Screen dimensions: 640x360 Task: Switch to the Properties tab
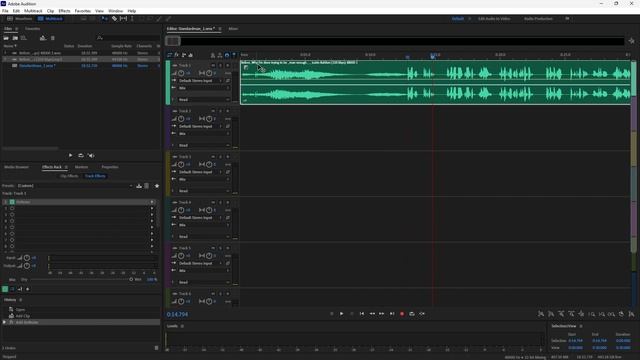point(110,167)
